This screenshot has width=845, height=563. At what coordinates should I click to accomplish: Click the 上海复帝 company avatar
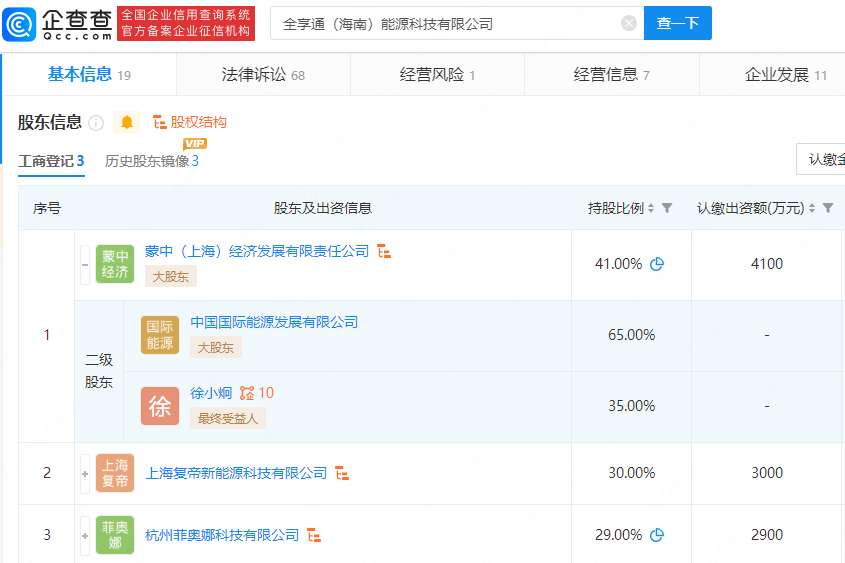click(115, 473)
